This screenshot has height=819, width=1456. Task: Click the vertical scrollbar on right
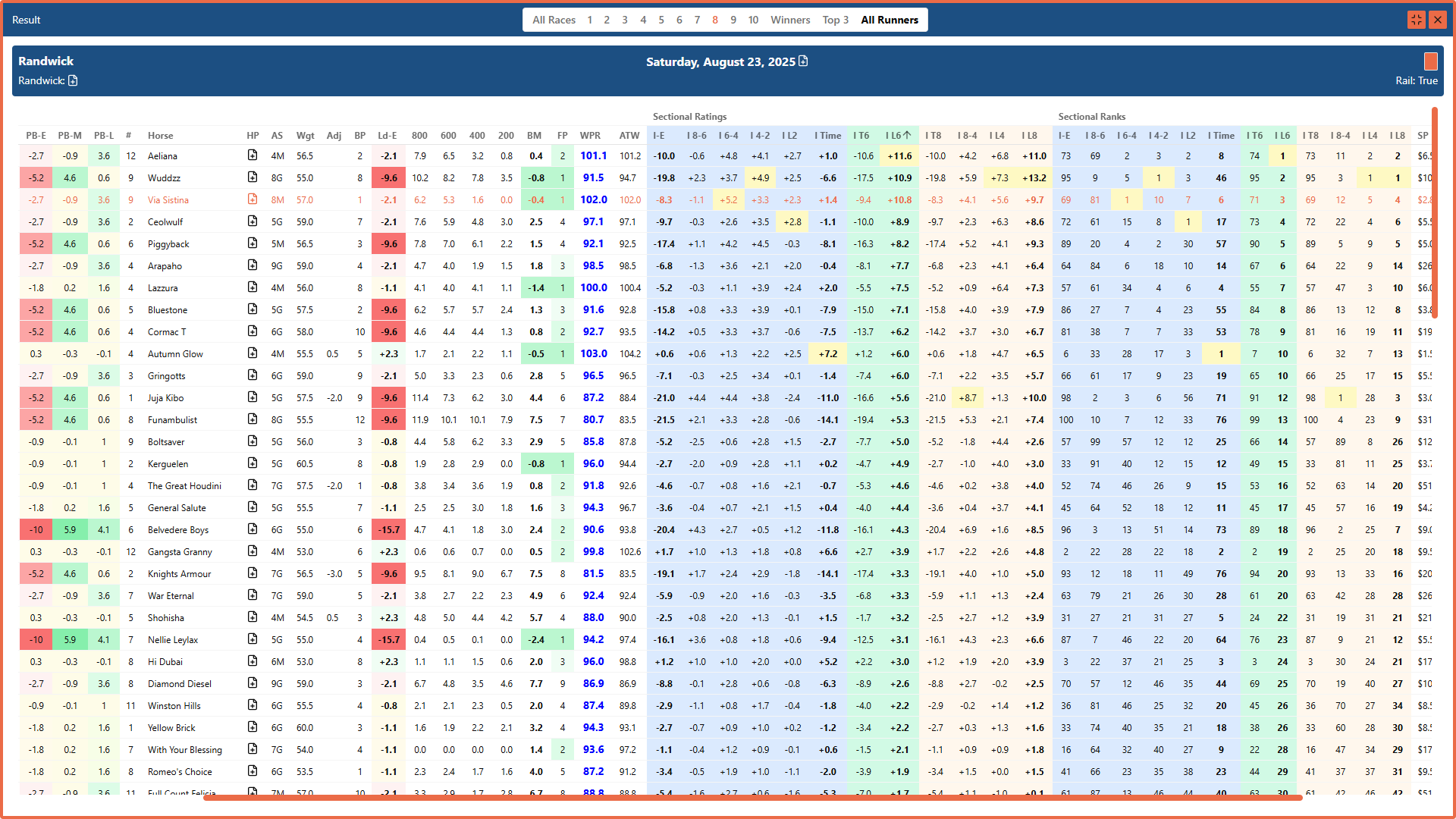pyautogui.click(x=1434, y=212)
